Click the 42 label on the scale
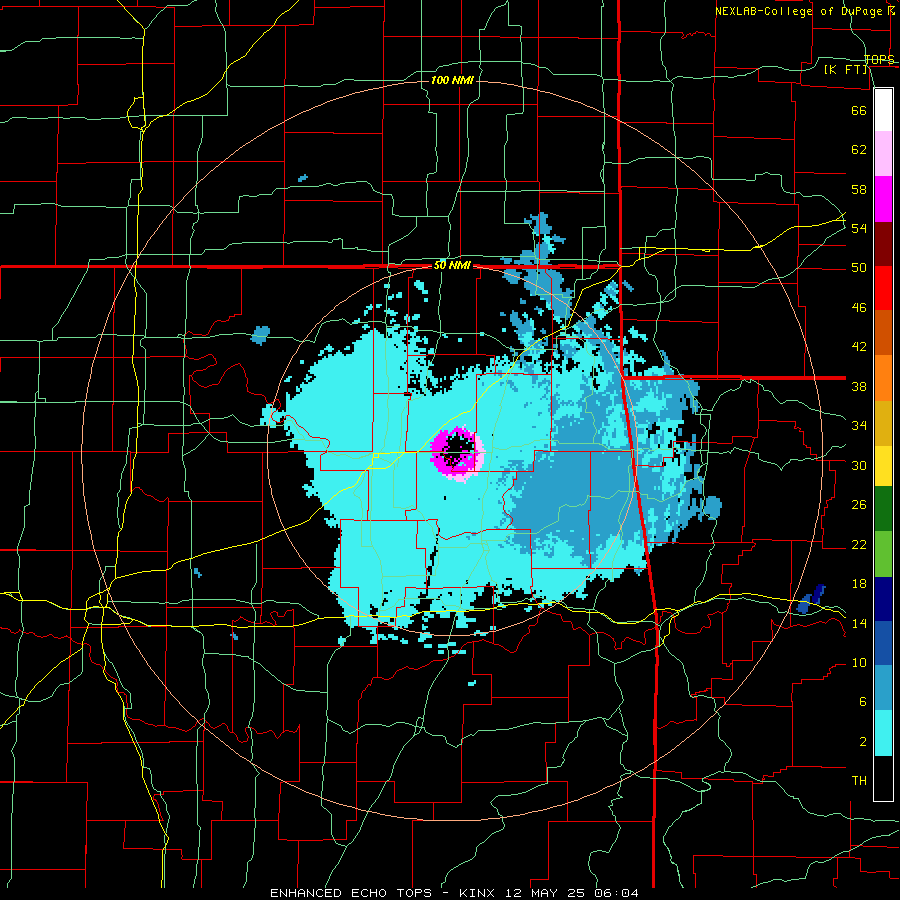Image resolution: width=900 pixels, height=900 pixels. pyautogui.click(x=859, y=347)
